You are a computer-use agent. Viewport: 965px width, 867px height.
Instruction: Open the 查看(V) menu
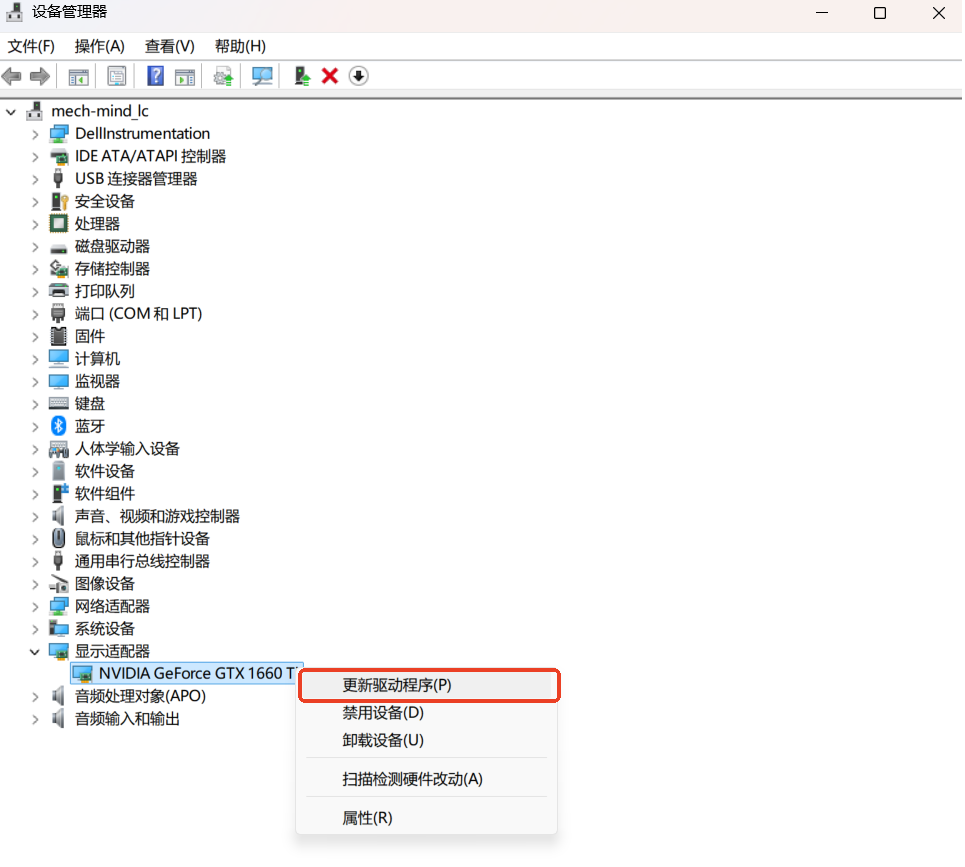point(168,46)
